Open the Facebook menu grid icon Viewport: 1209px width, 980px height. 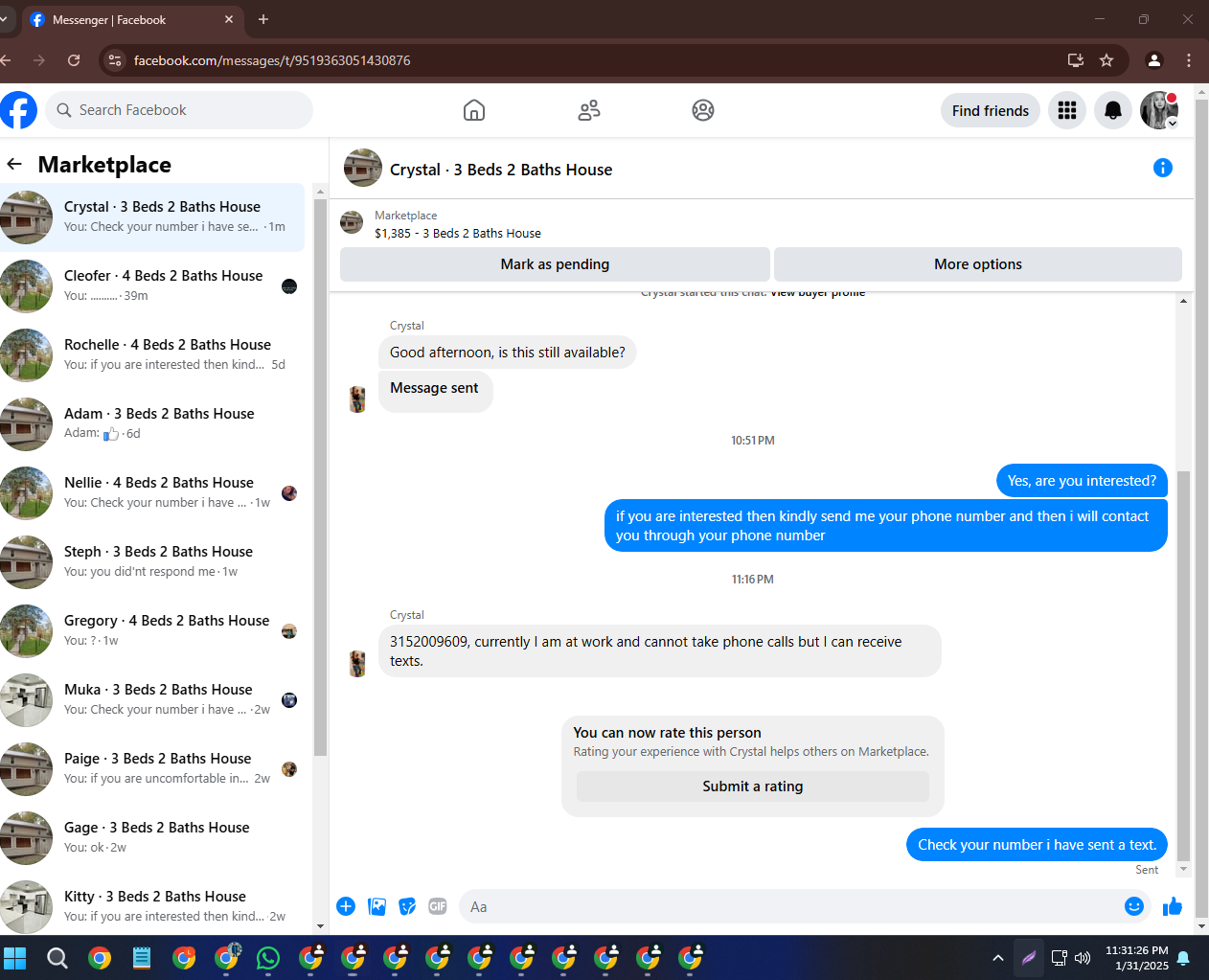pyautogui.click(x=1067, y=111)
